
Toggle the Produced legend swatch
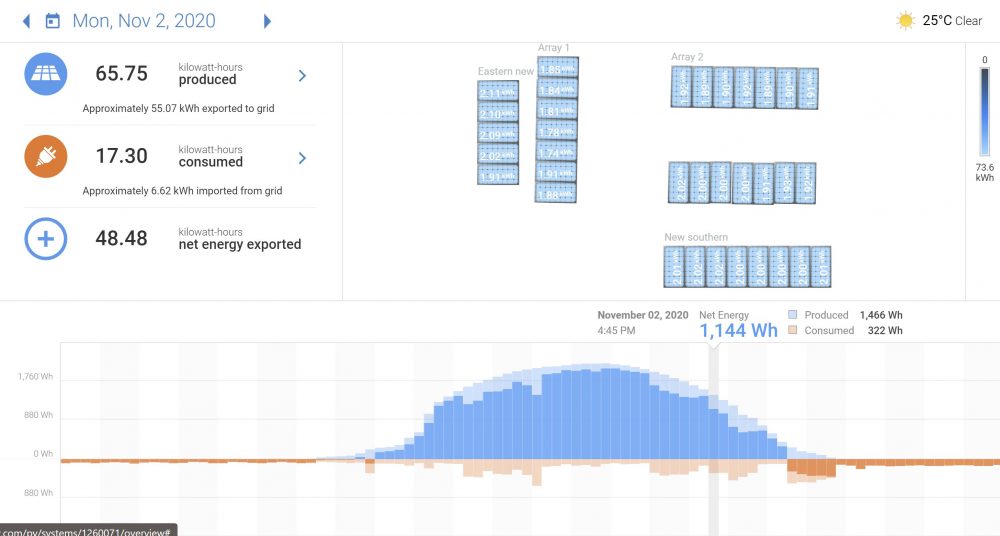793,315
